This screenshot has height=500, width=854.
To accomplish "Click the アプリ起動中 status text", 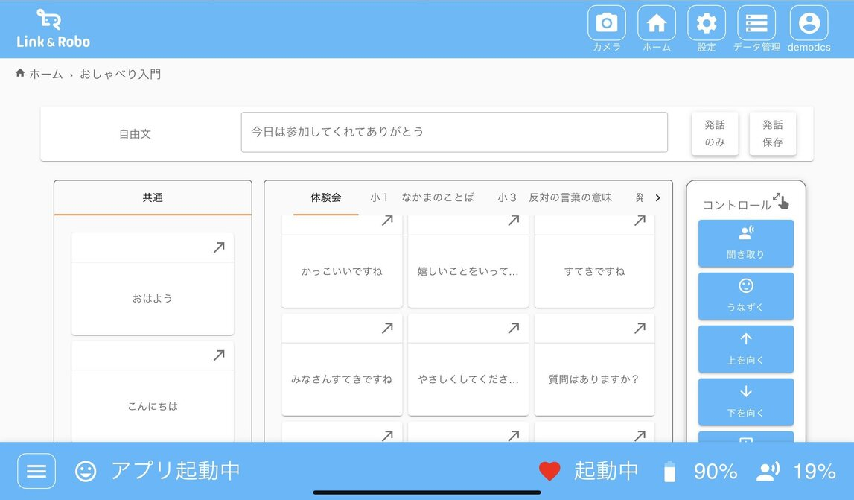I will point(175,471).
